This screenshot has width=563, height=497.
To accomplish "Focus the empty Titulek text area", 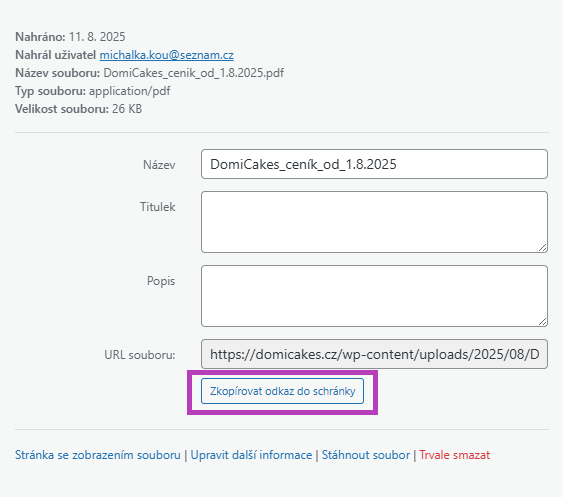I will click(374, 222).
